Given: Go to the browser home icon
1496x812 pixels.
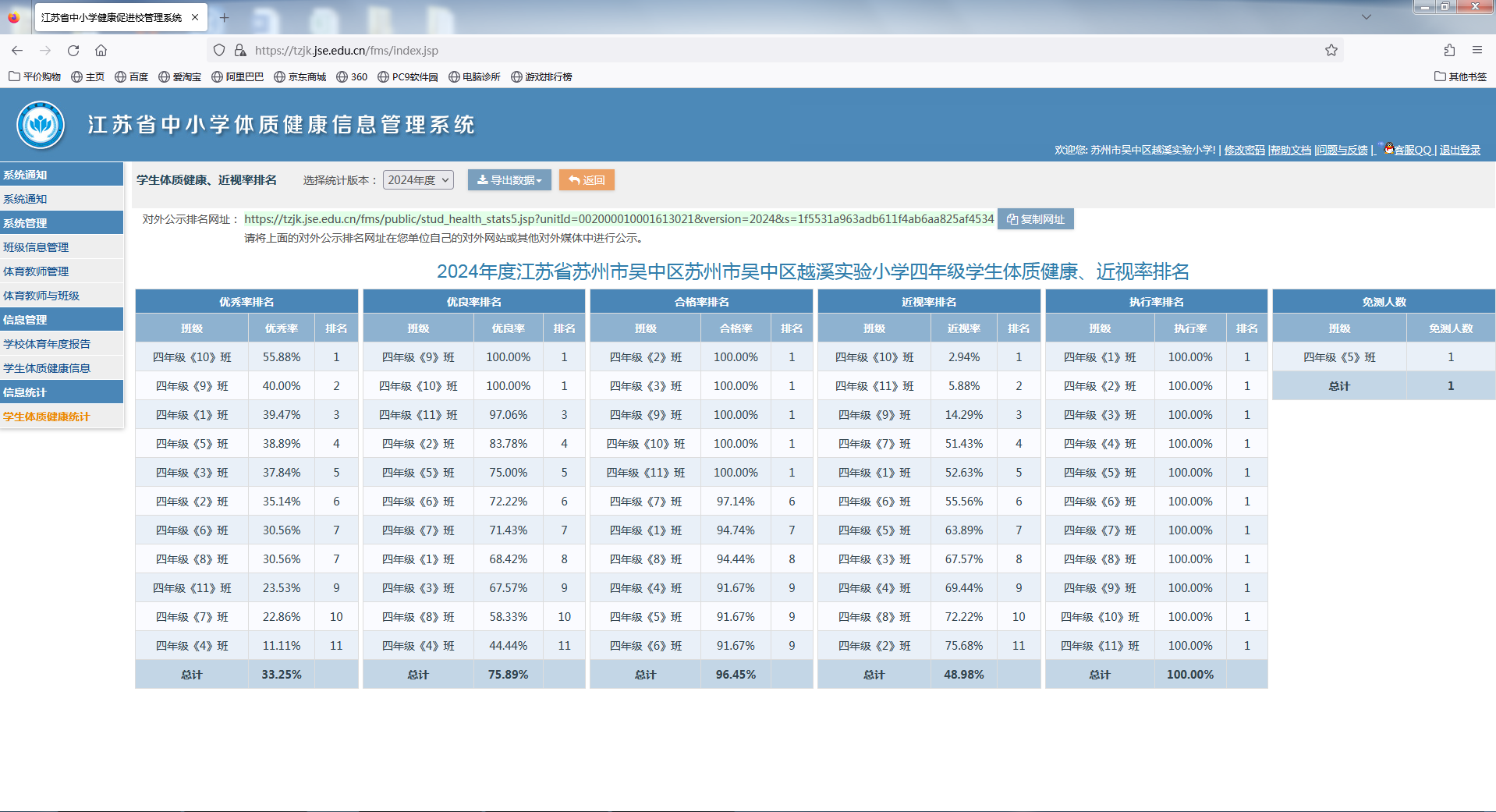Looking at the screenshot, I should click(x=101, y=50).
